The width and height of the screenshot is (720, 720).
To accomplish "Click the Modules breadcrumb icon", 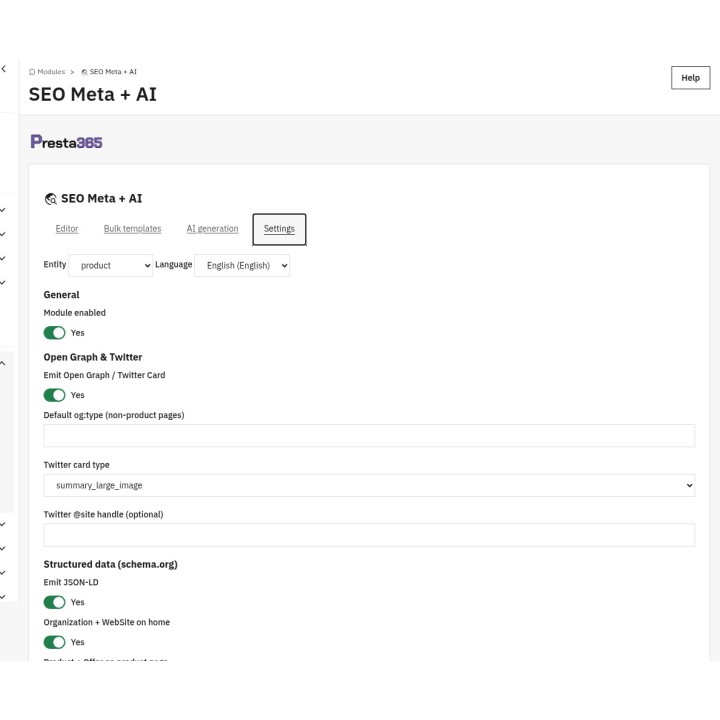I will (32, 72).
